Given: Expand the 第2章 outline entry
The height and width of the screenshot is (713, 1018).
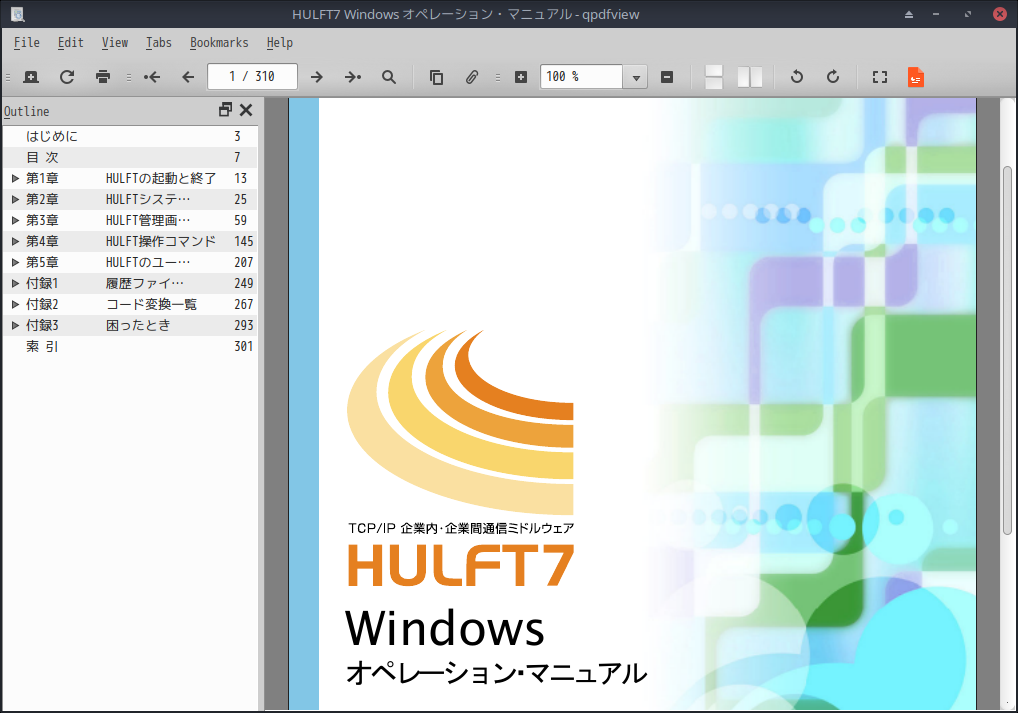Looking at the screenshot, I should tap(16, 199).
